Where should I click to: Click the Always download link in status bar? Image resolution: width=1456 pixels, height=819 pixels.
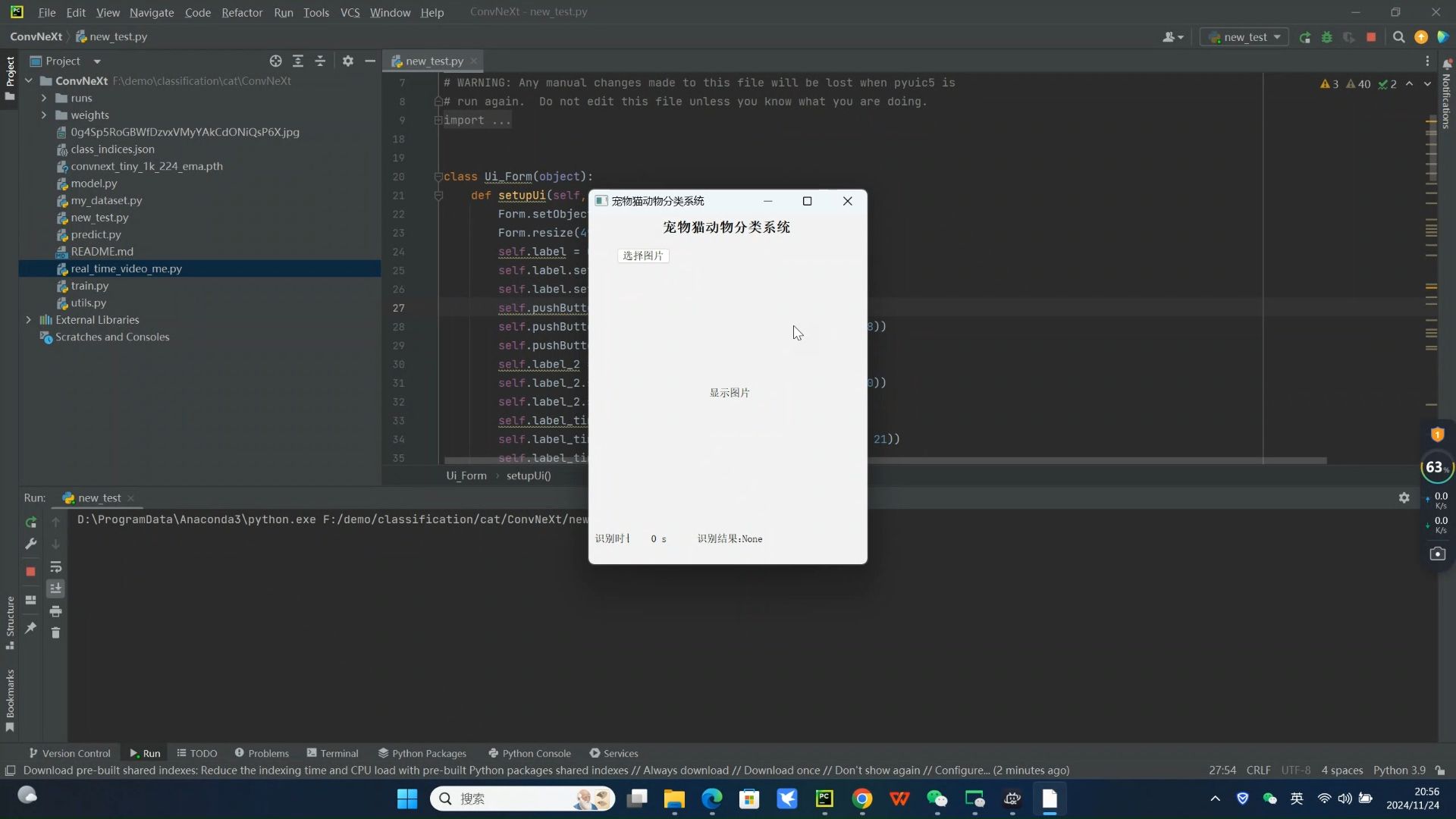point(686,770)
